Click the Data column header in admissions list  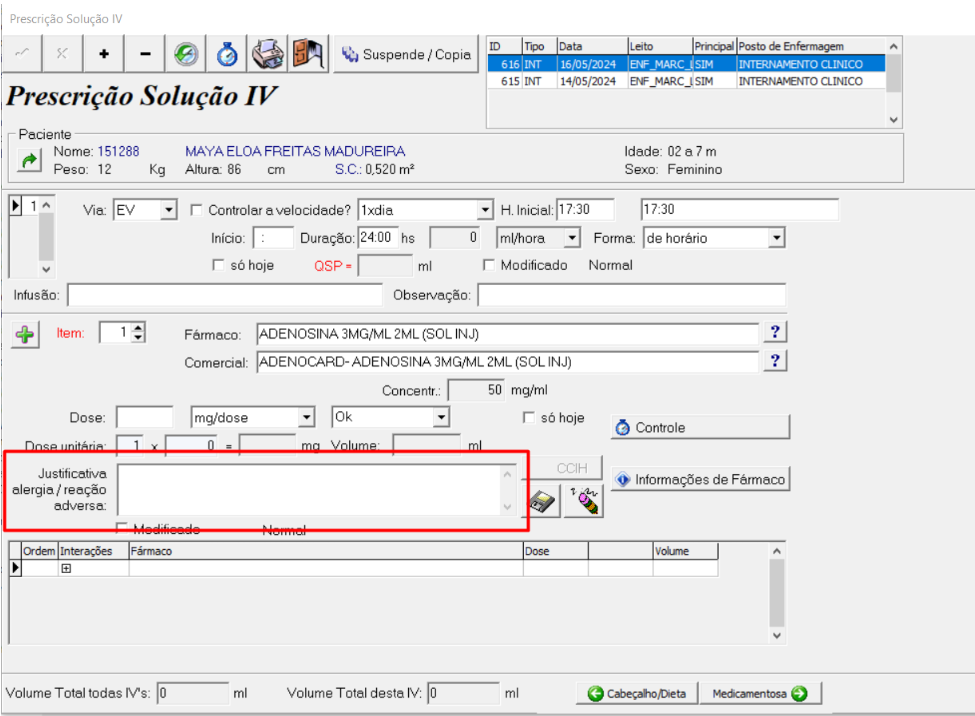pos(592,46)
